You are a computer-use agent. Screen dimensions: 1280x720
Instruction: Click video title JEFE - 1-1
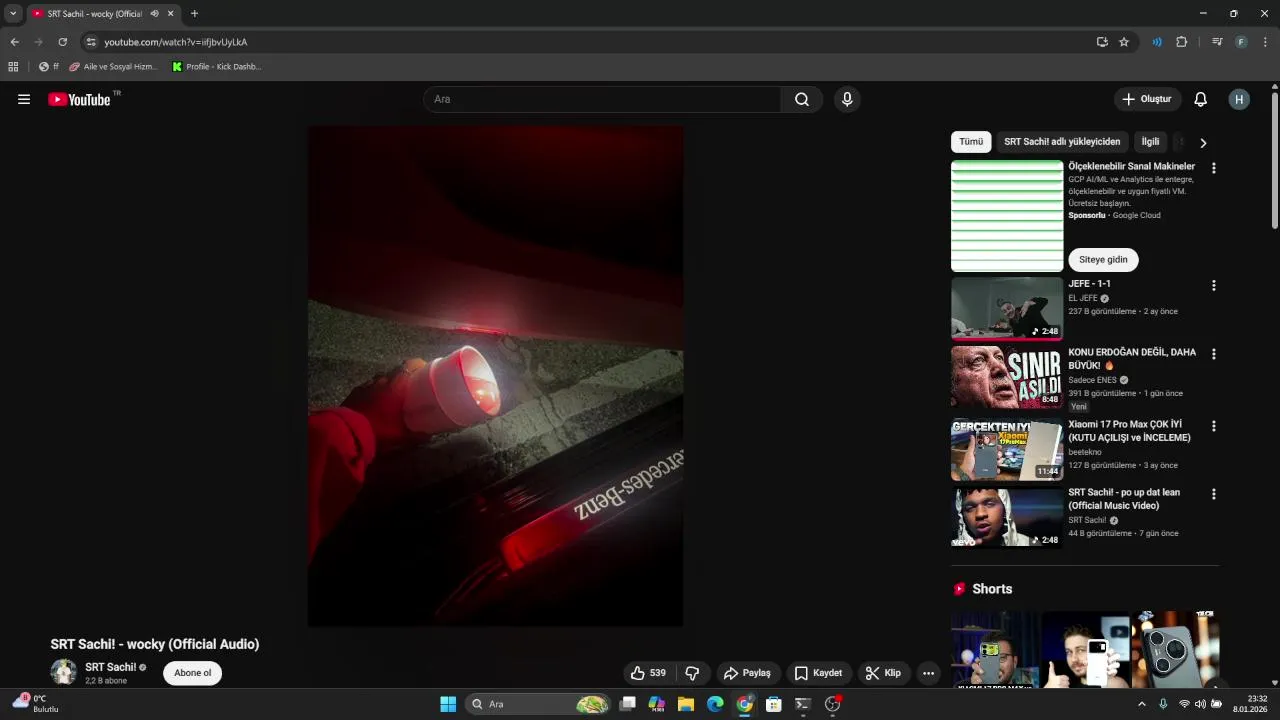tap(1089, 284)
